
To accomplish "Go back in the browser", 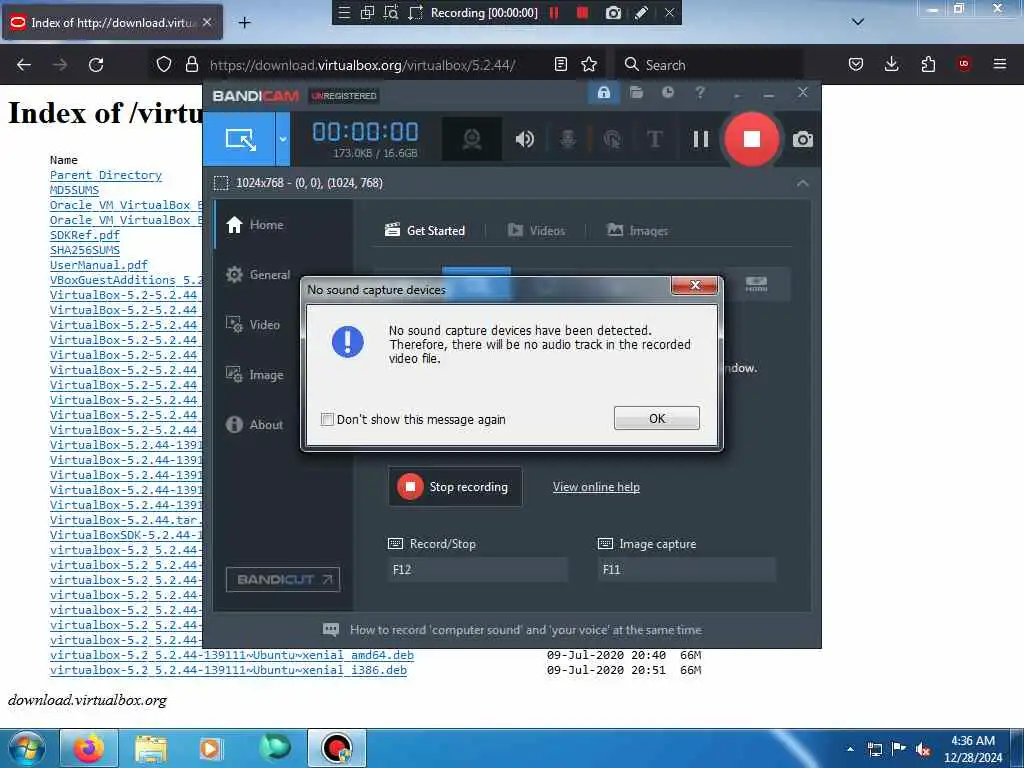I will click(24, 65).
